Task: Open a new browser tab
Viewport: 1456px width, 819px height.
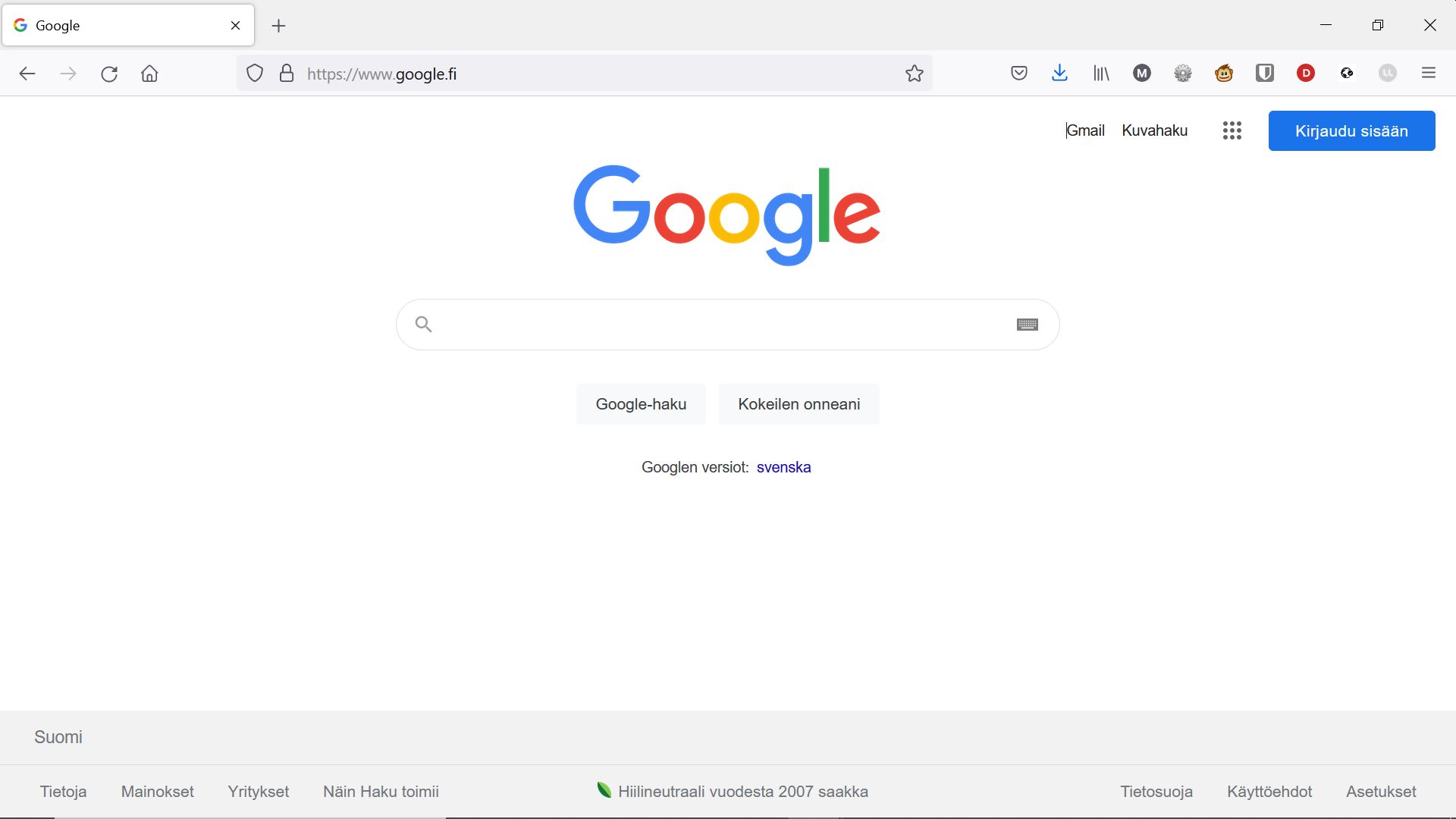Action: click(279, 26)
